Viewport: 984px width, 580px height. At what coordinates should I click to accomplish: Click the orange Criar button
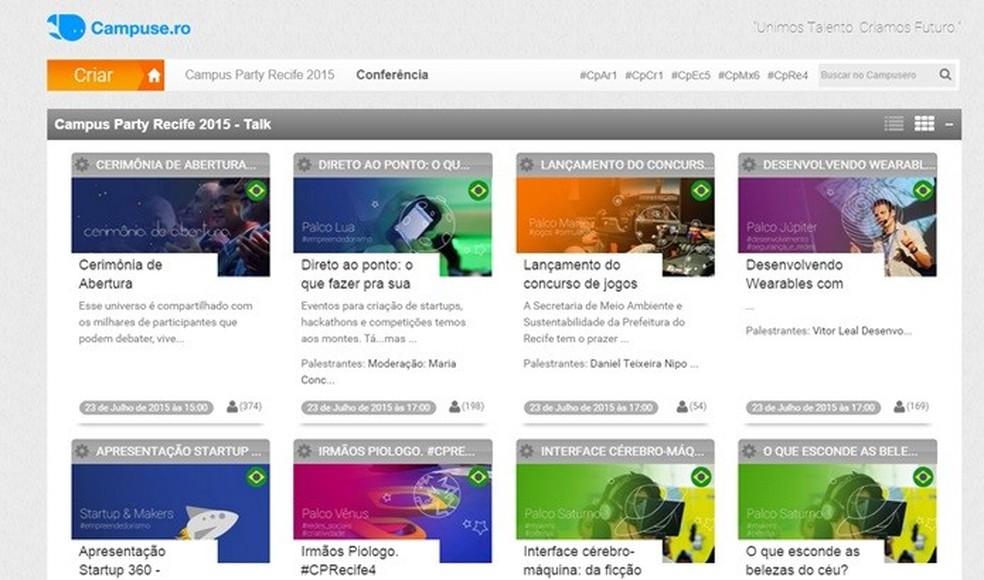tap(94, 75)
